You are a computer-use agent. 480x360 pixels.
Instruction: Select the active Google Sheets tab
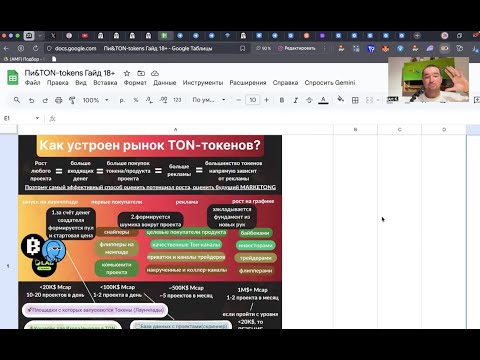pyautogui.click(x=164, y=35)
